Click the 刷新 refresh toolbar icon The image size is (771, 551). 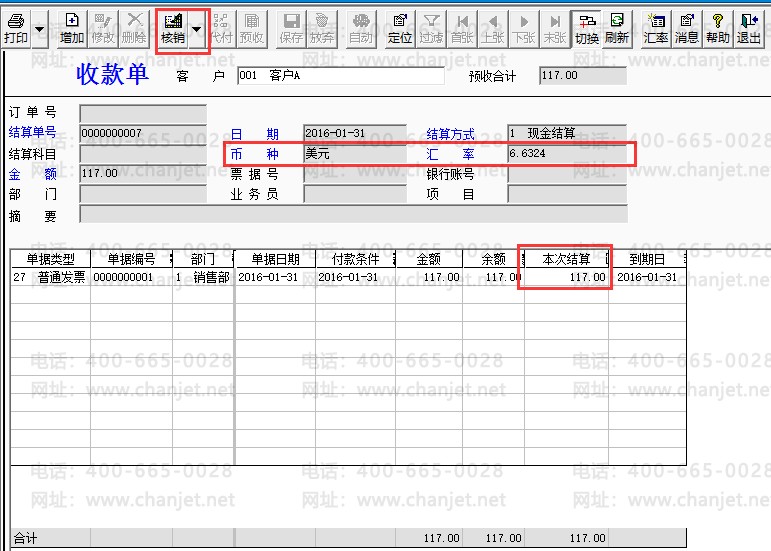coord(617,29)
